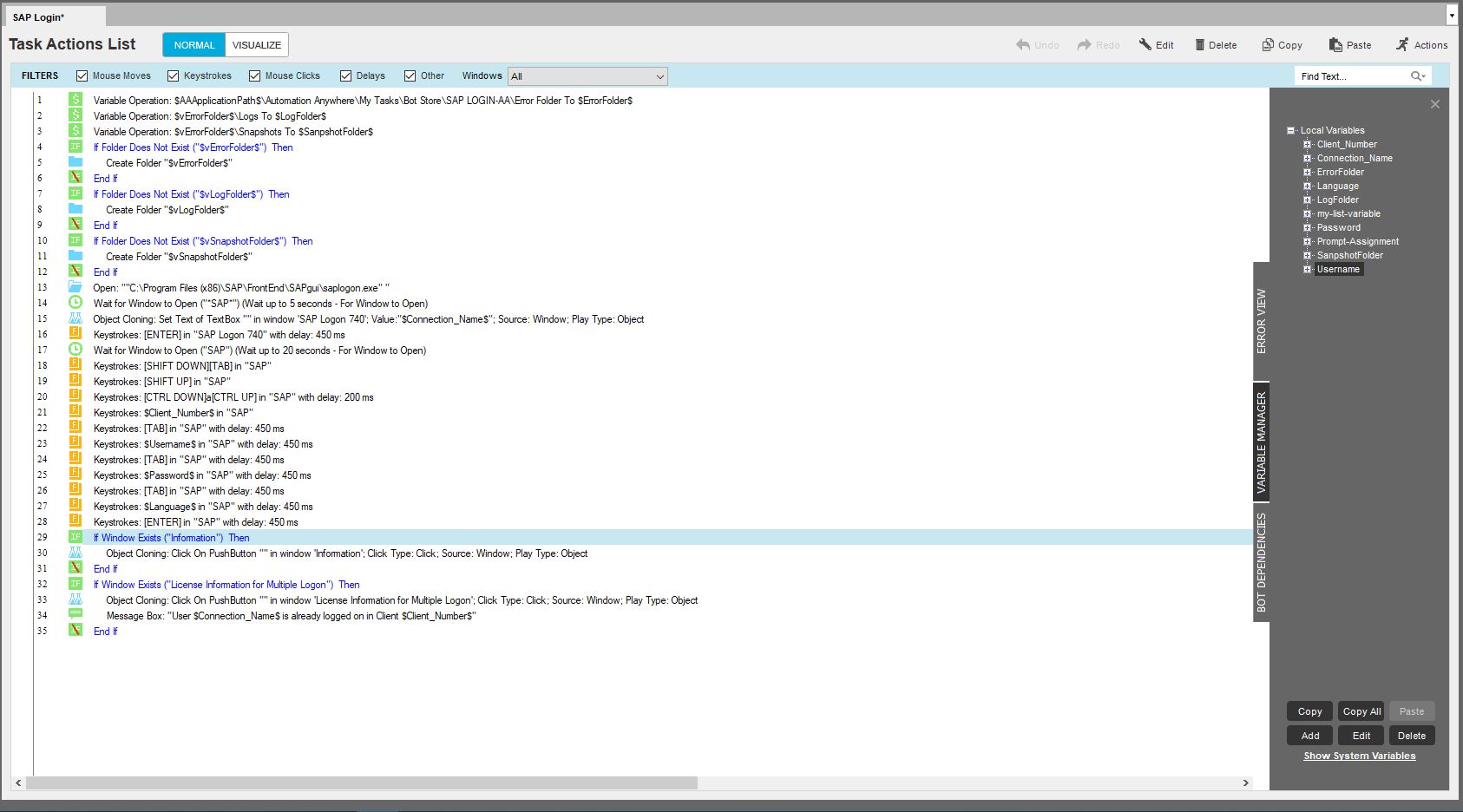Expand the LogFolder variable node

(1308, 200)
